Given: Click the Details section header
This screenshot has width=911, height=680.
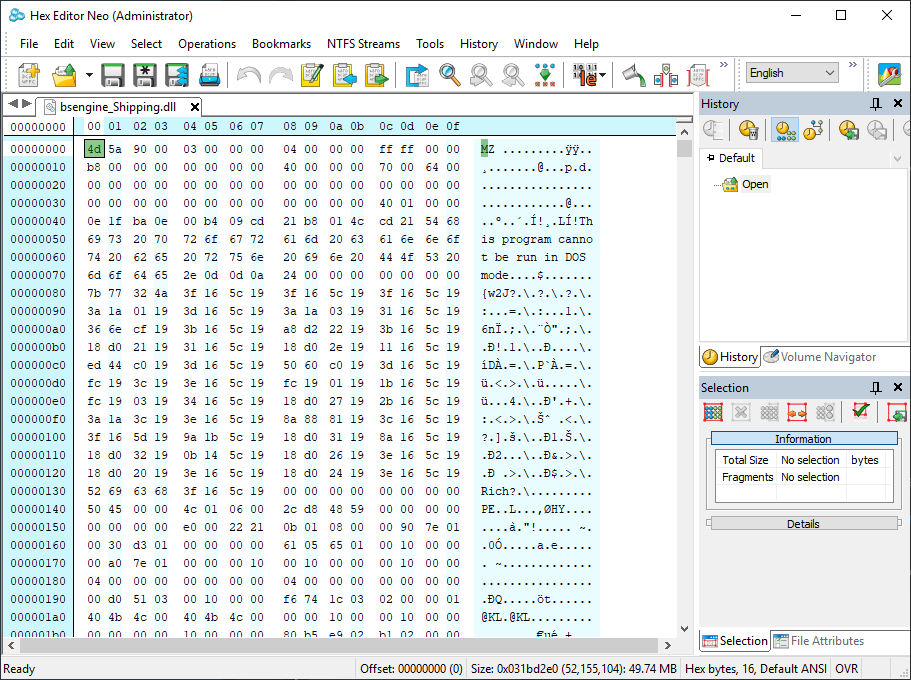Looking at the screenshot, I should pyautogui.click(x=804, y=524).
